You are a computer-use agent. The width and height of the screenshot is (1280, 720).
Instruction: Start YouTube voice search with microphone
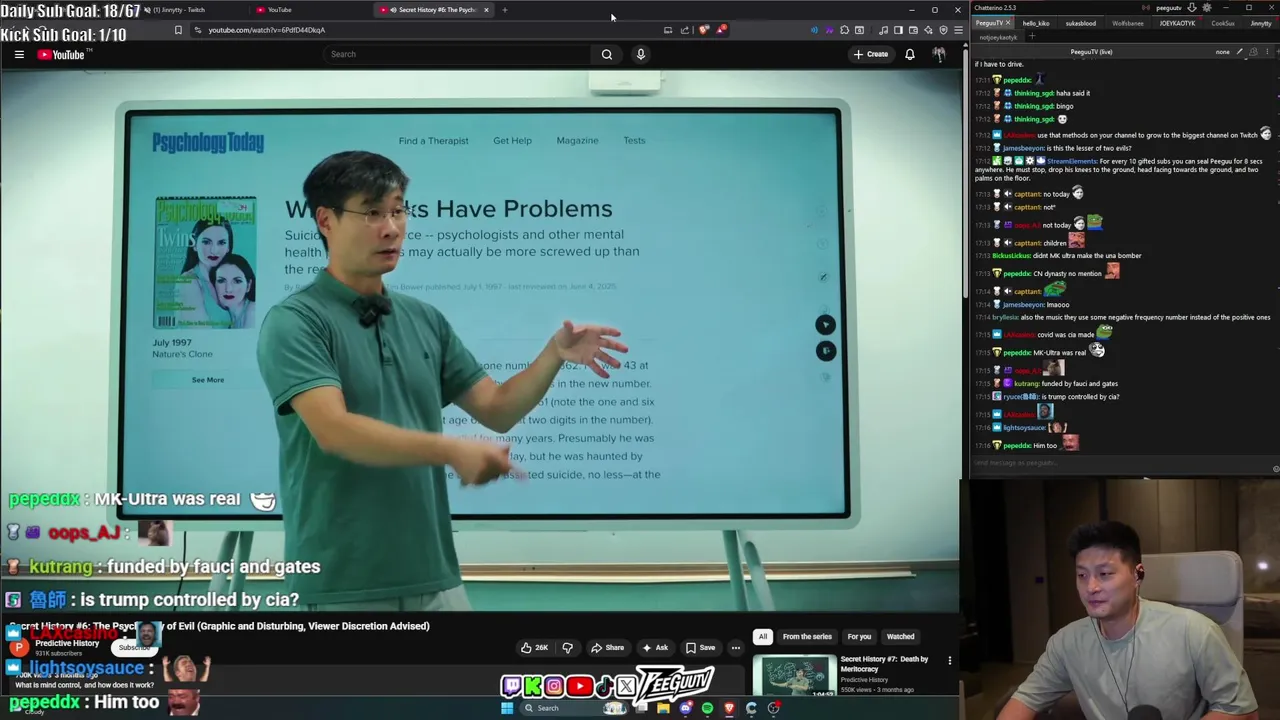tap(641, 54)
